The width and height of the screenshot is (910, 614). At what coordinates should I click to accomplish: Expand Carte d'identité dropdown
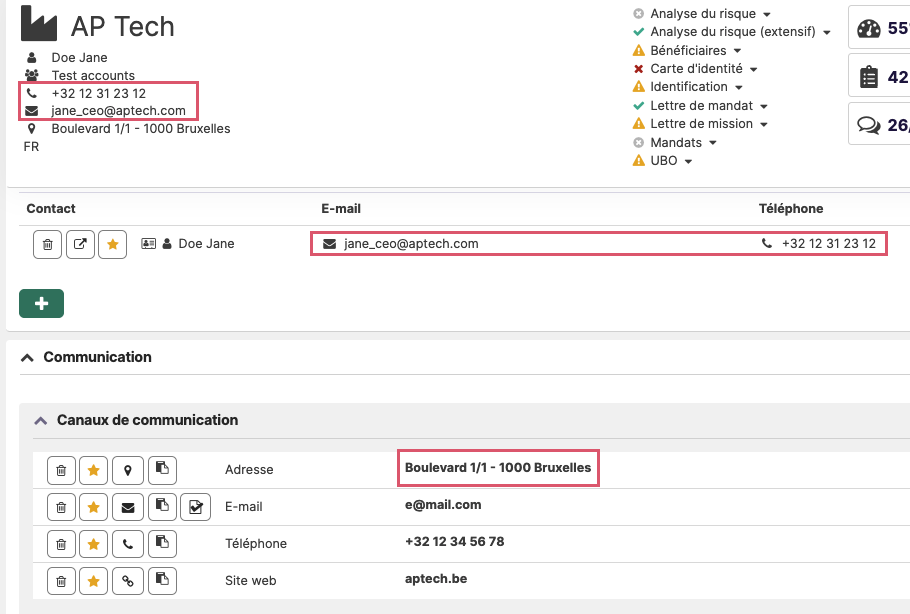[753, 70]
